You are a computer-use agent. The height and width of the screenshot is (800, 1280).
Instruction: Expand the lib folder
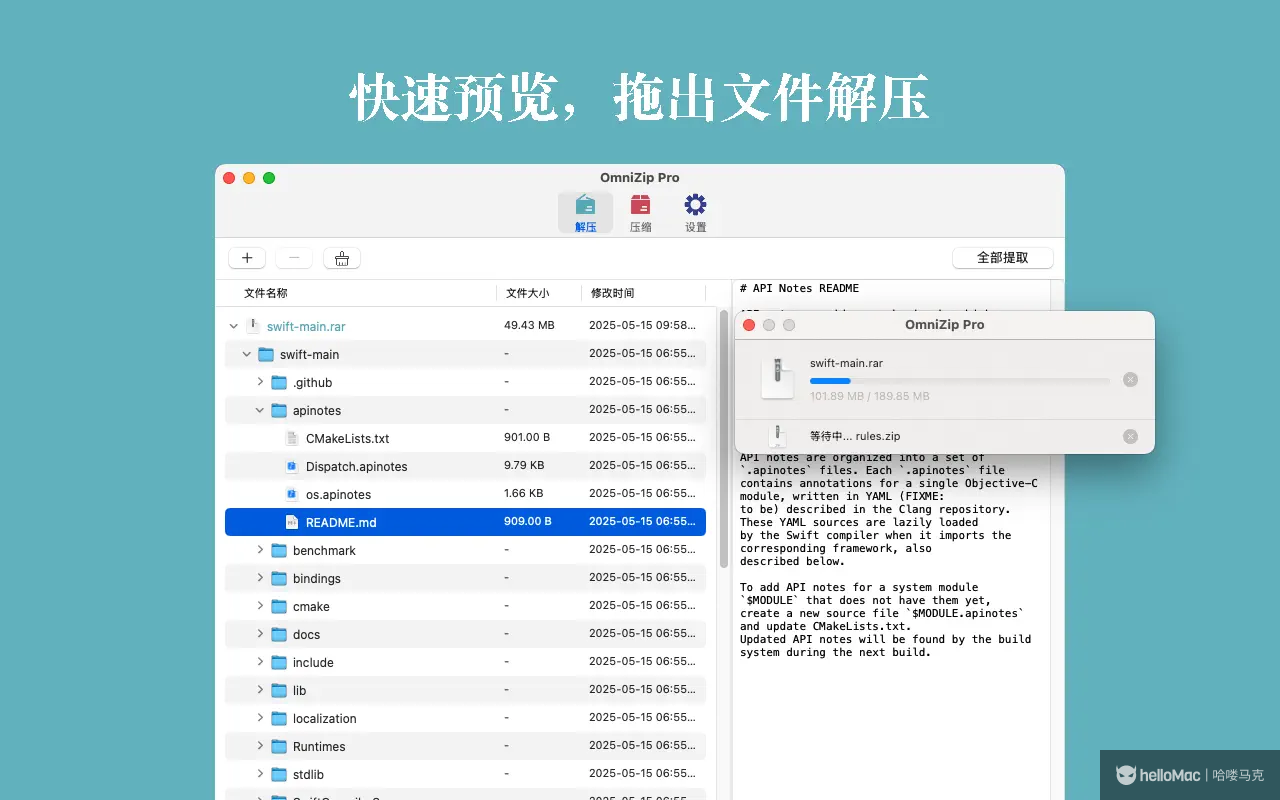260,690
